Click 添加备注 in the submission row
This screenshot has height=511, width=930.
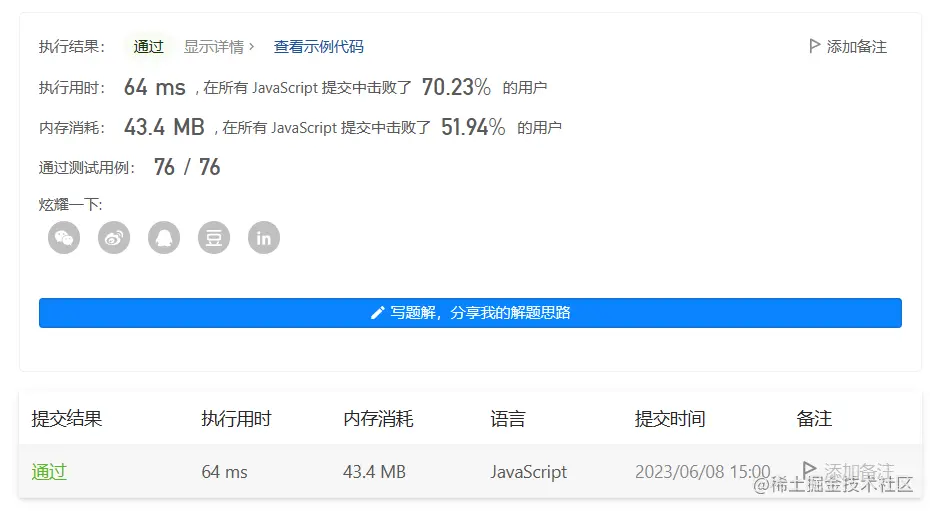[848, 471]
